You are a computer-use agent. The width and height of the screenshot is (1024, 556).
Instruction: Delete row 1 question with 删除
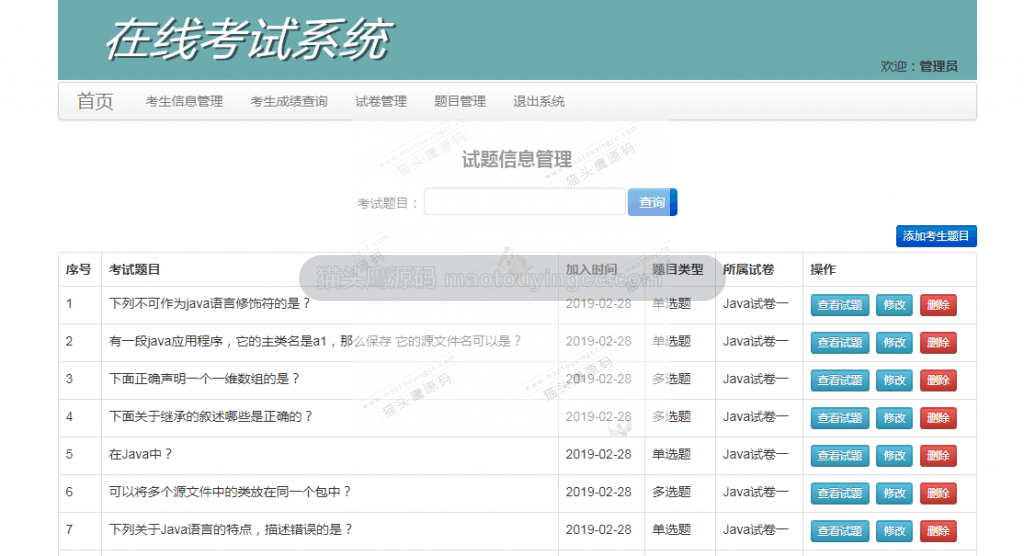(x=938, y=304)
